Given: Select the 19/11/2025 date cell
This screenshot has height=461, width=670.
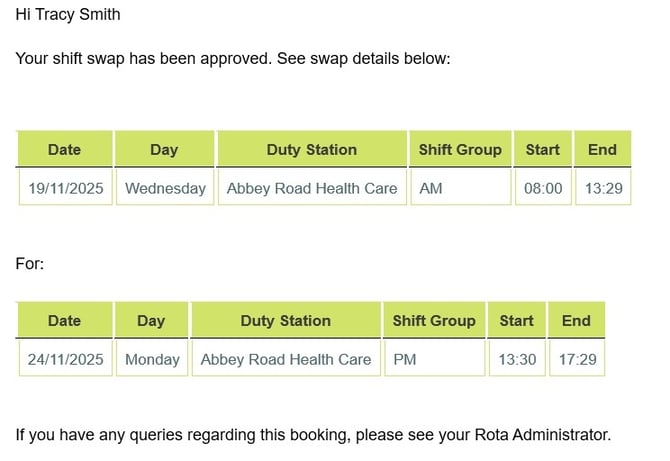Looking at the screenshot, I should (x=66, y=188).
